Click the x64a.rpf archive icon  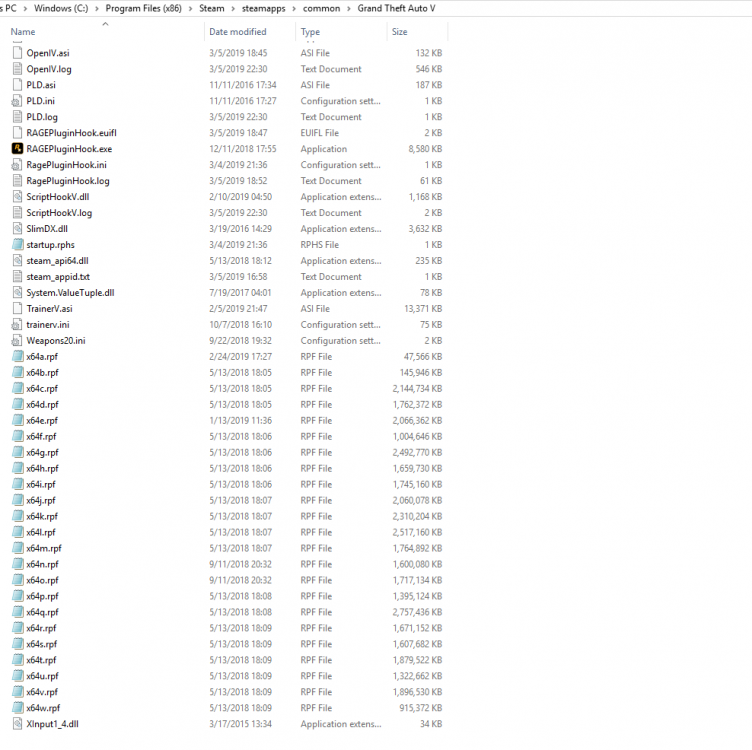[17, 356]
